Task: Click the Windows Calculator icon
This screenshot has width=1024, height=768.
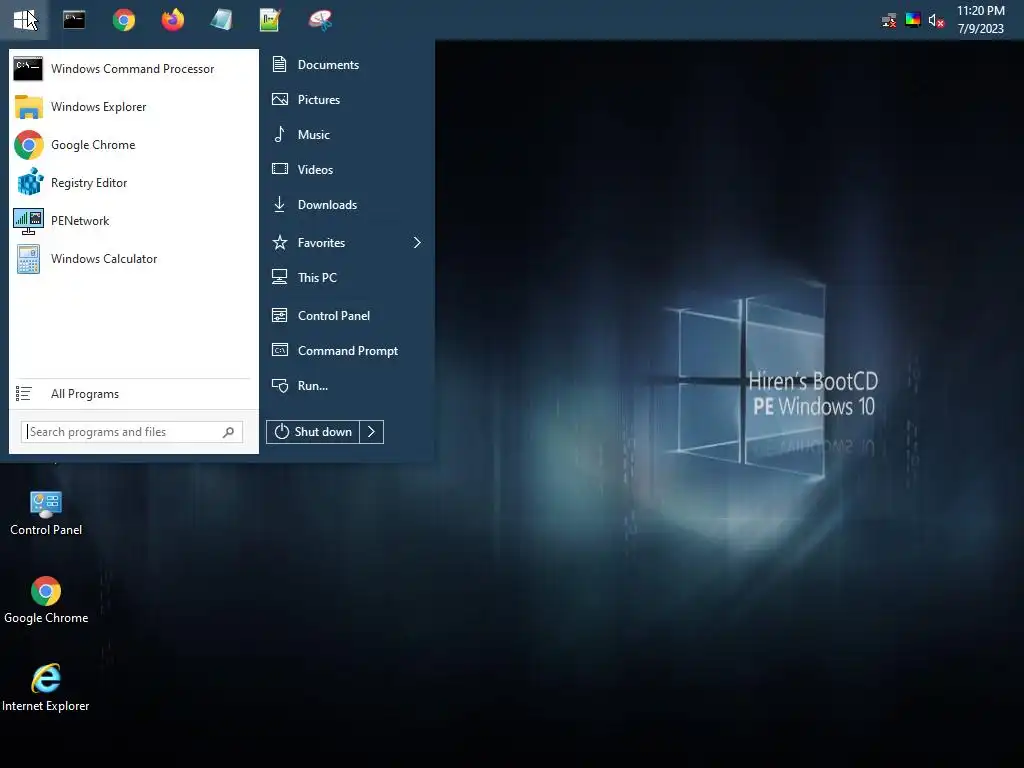Action: pyautogui.click(x=28, y=259)
